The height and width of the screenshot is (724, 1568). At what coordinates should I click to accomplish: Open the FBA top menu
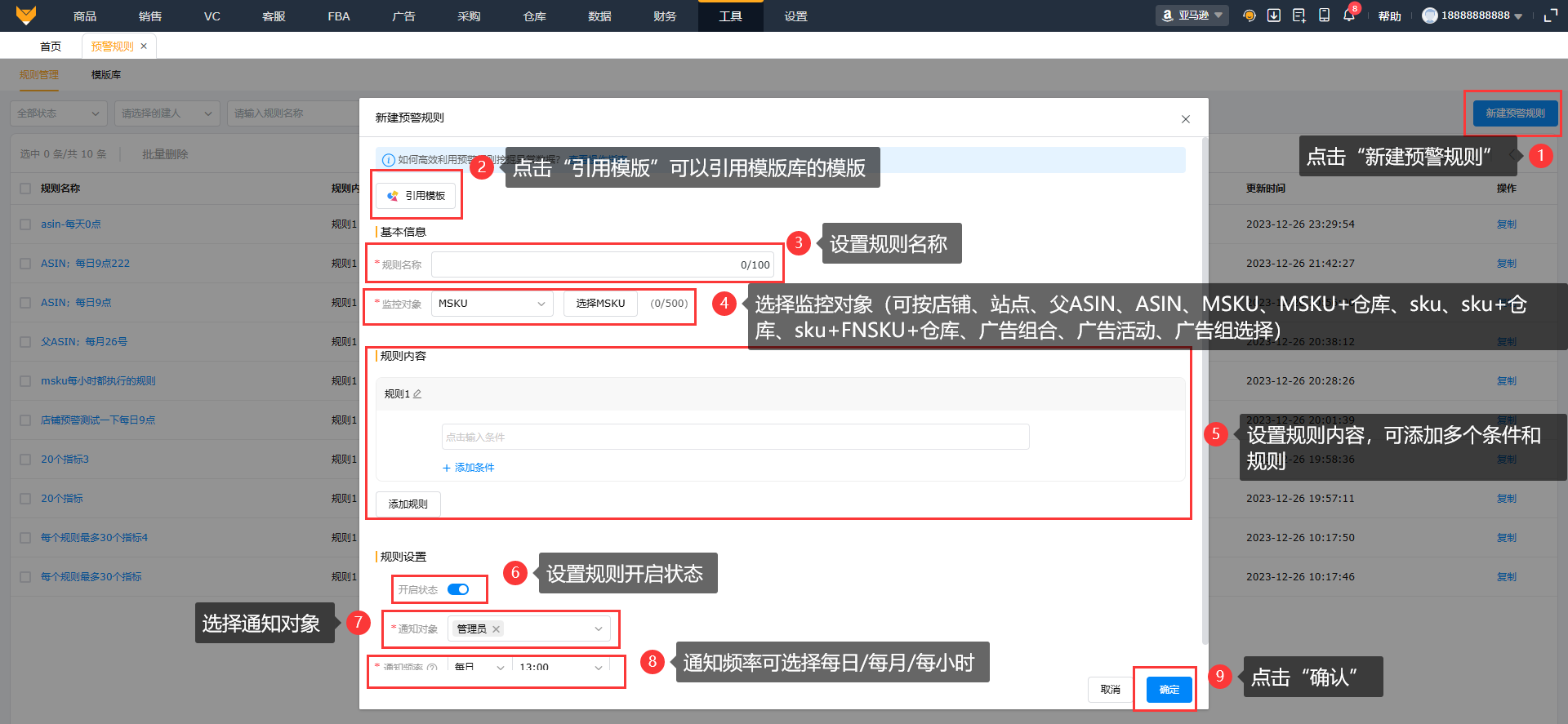[x=339, y=16]
